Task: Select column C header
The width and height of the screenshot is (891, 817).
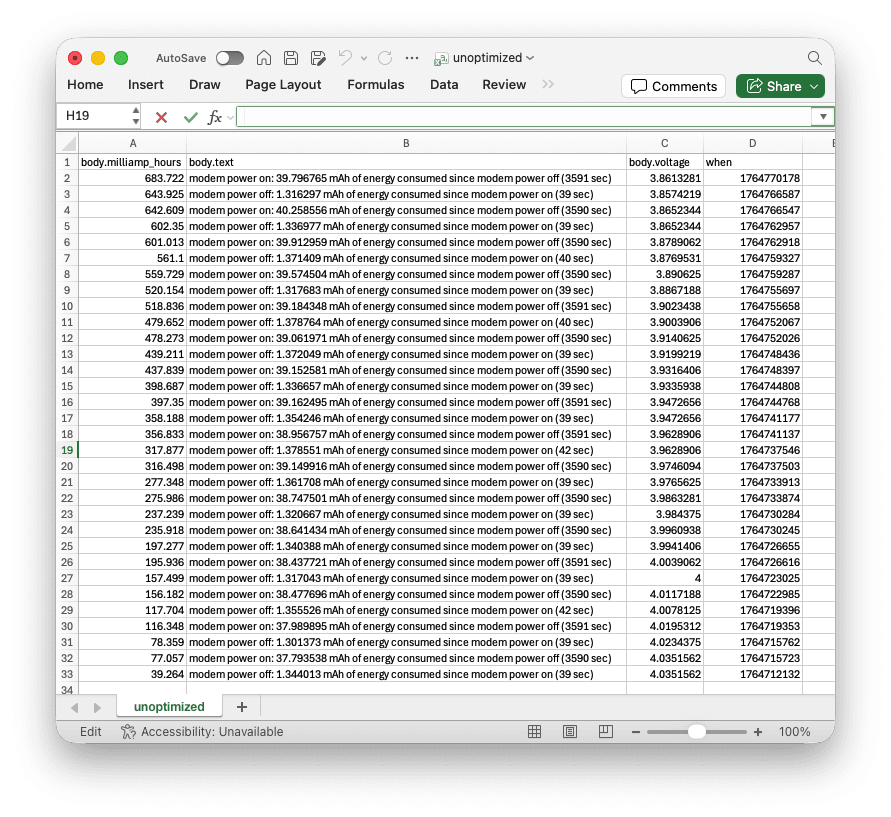Action: pyautogui.click(x=665, y=143)
